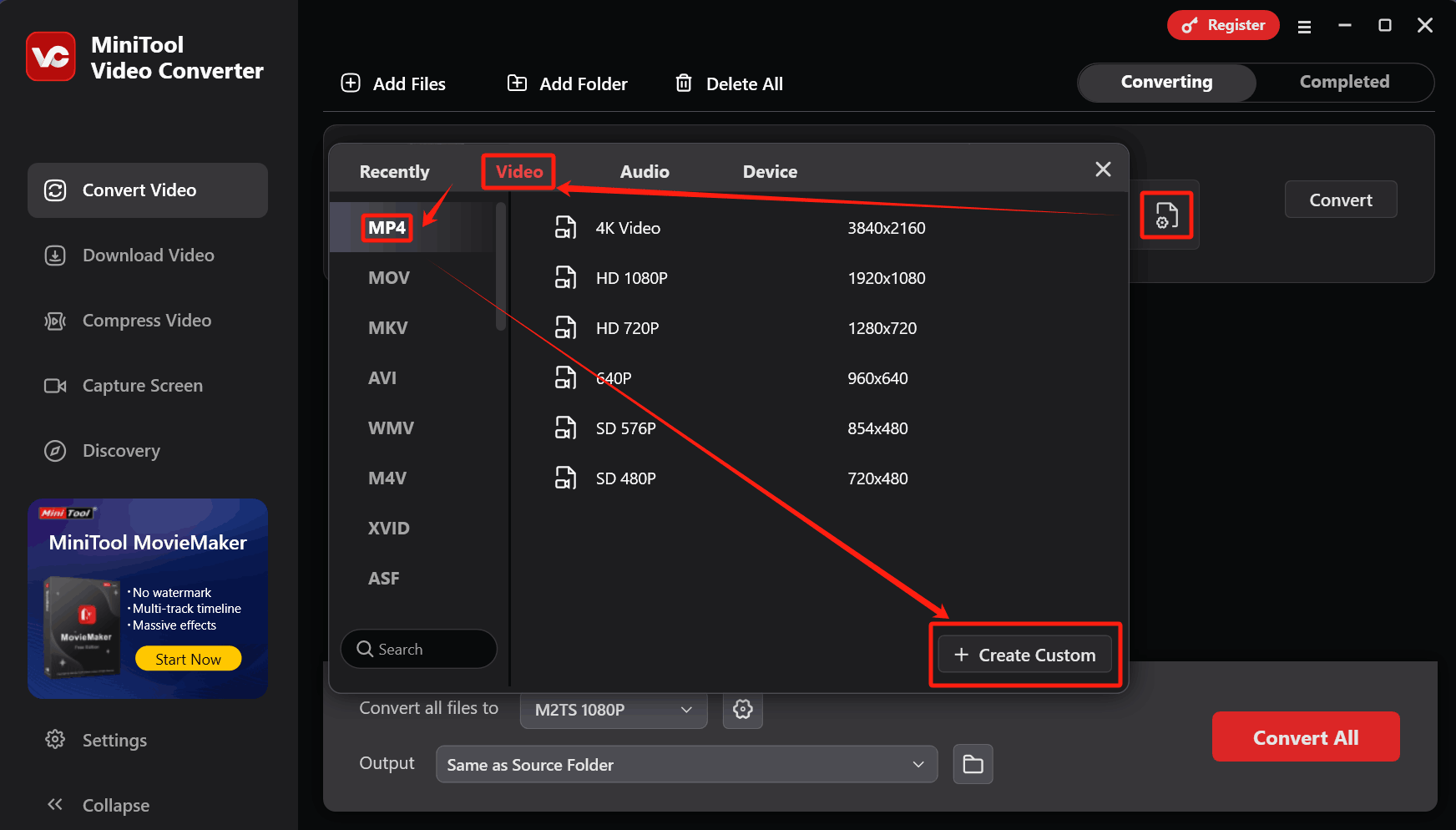Select the Converting toggle

[x=1166, y=82]
